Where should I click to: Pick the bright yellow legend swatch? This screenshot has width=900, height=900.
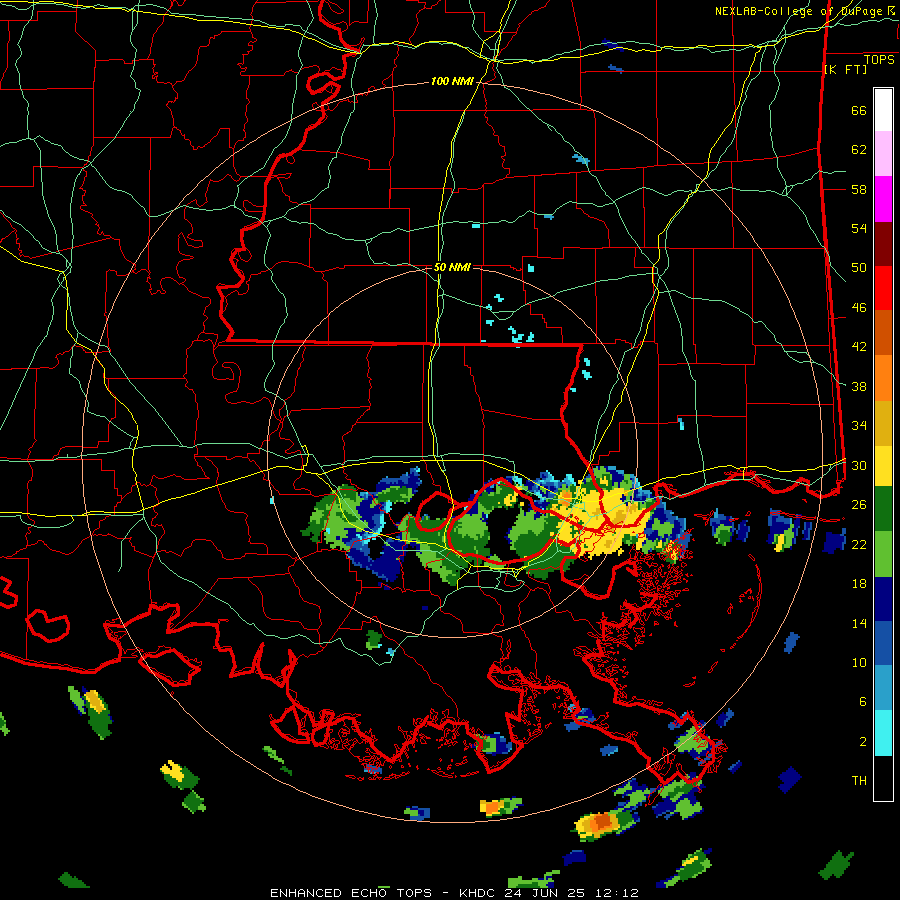[883, 466]
